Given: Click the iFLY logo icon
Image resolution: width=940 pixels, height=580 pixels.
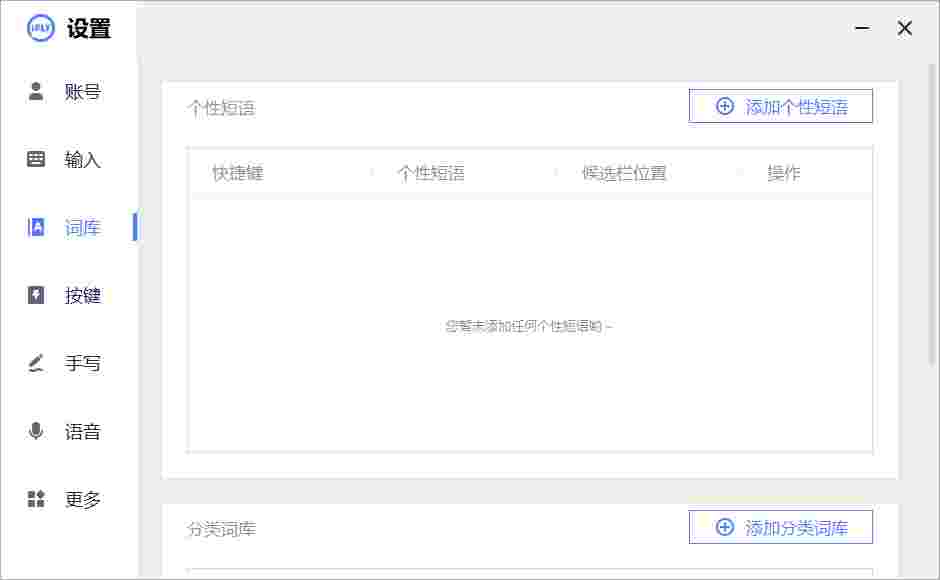Looking at the screenshot, I should 41,28.
